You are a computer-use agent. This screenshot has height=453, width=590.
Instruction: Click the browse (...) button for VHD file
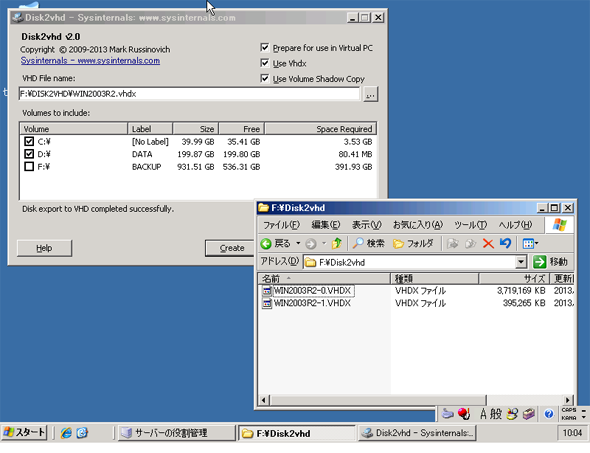[x=370, y=94]
